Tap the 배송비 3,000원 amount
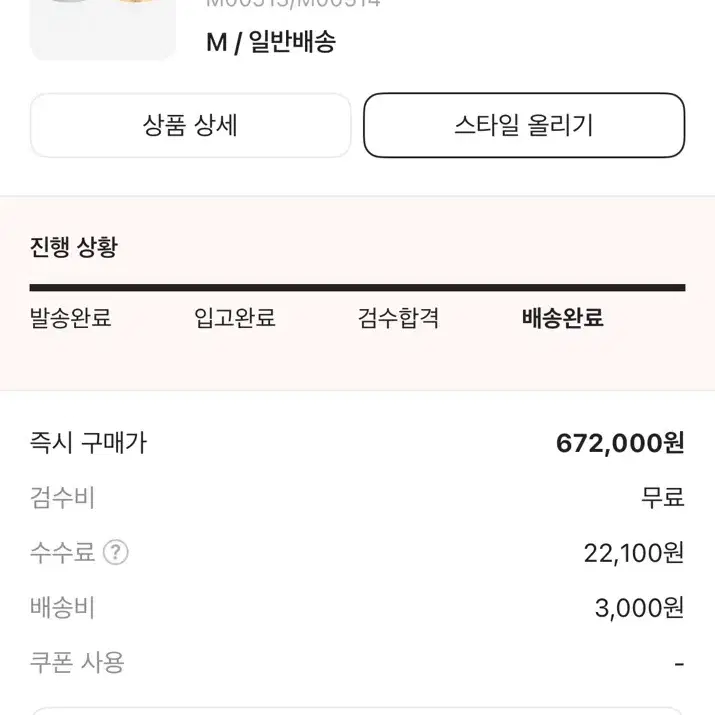 pos(640,608)
